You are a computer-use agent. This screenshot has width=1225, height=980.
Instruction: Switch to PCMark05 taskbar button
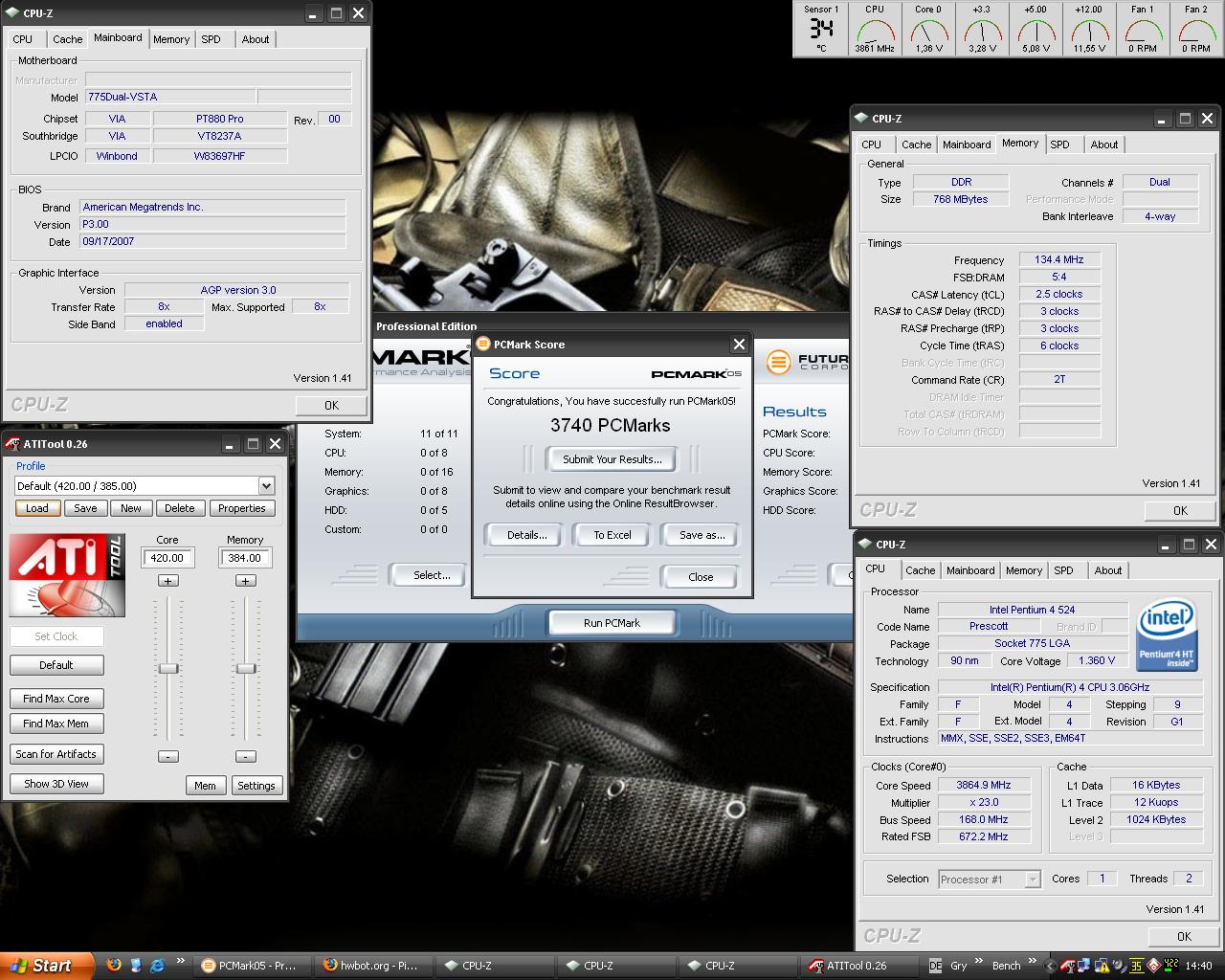(250, 966)
